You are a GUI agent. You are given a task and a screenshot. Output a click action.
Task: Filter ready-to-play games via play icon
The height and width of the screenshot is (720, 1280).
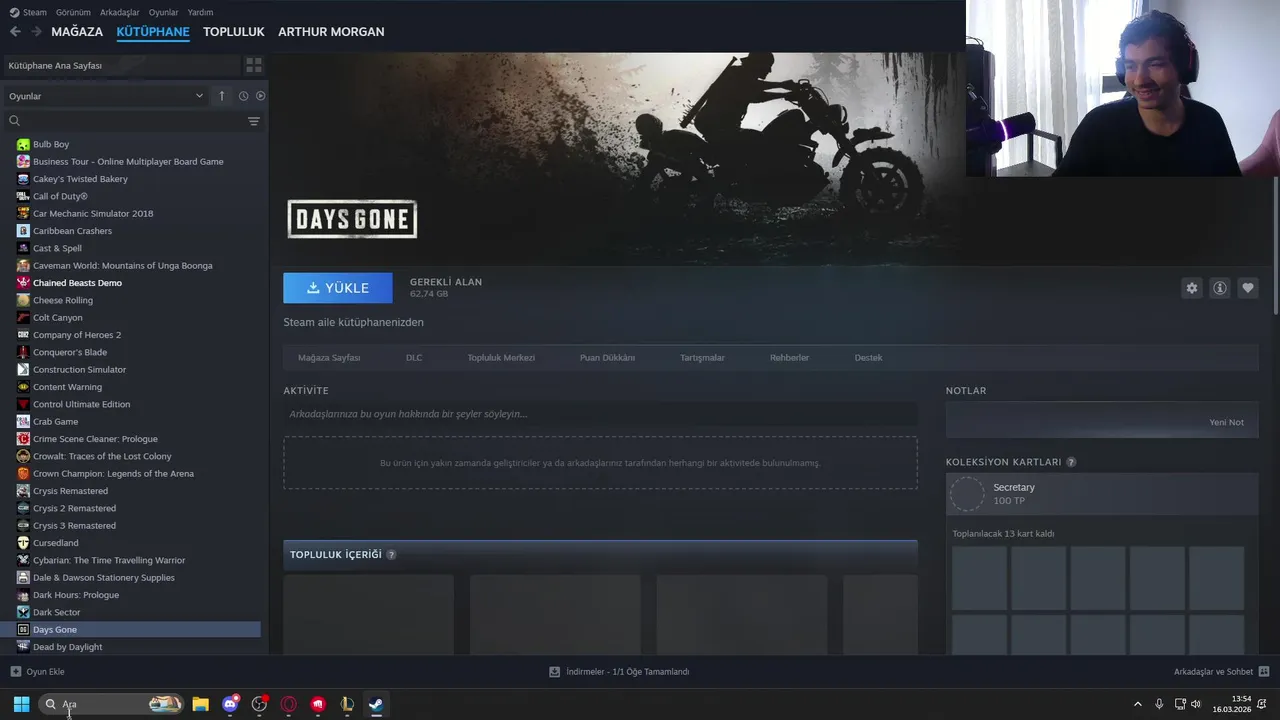pos(260,96)
